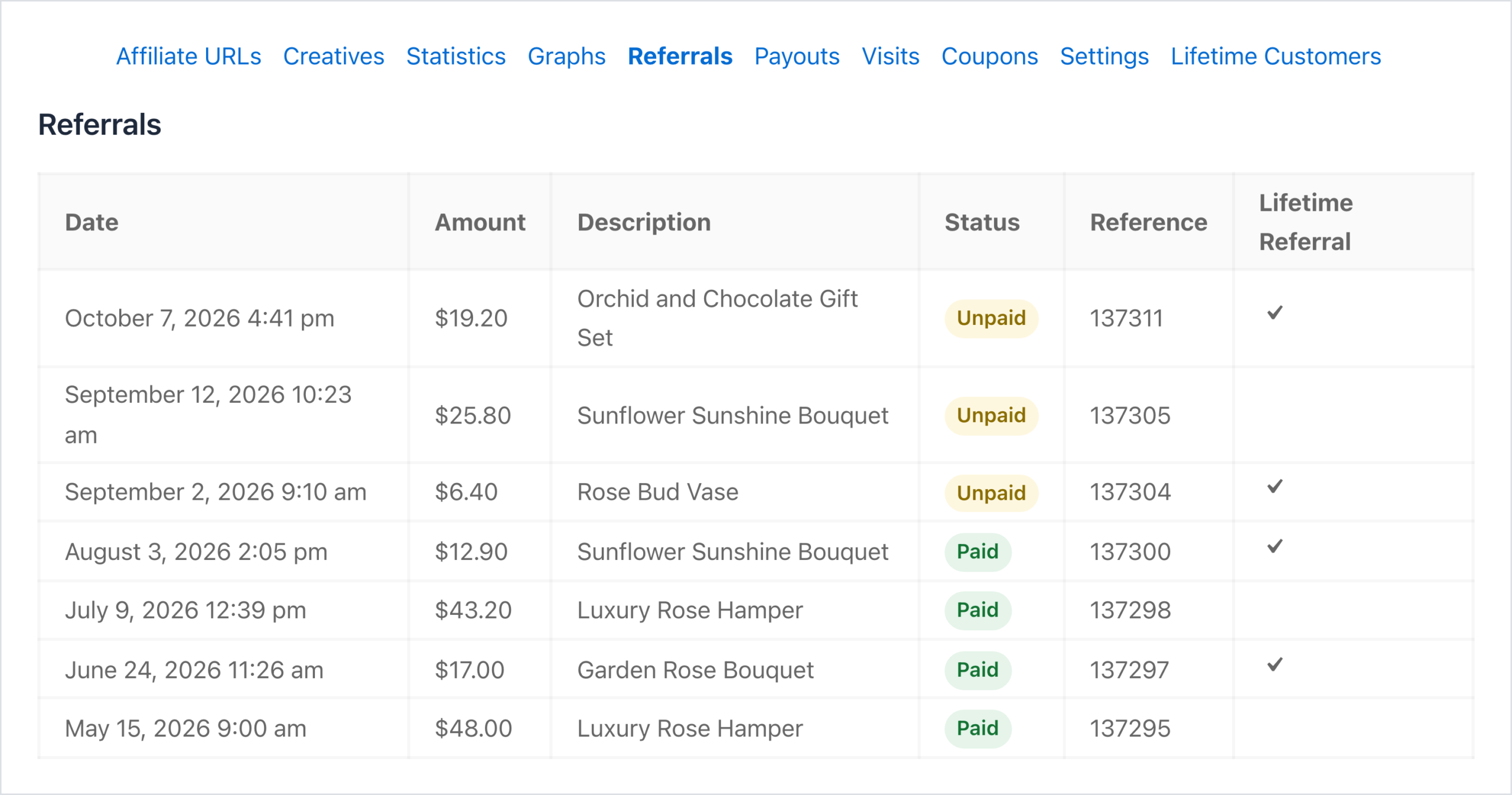Open Lifetime Customers tab

pos(1276,56)
